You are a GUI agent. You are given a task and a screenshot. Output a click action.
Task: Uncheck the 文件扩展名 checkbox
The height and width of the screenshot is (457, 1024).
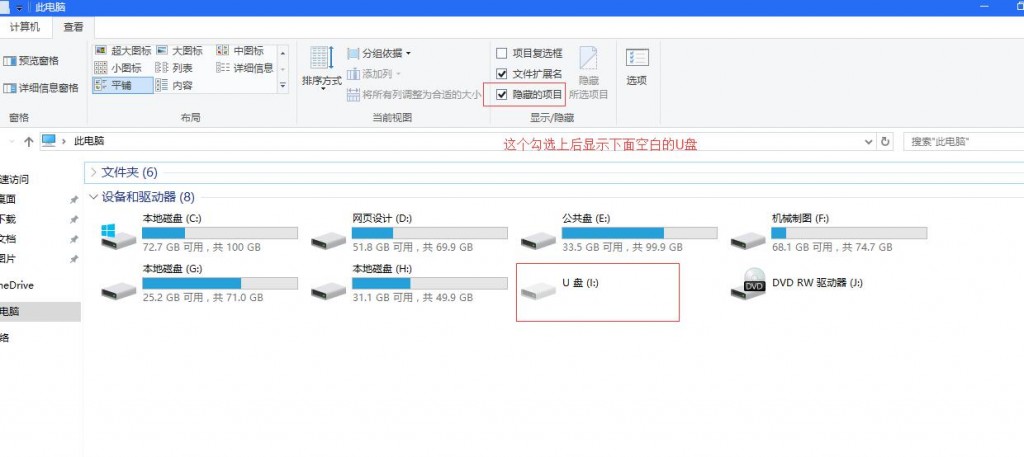[x=502, y=74]
